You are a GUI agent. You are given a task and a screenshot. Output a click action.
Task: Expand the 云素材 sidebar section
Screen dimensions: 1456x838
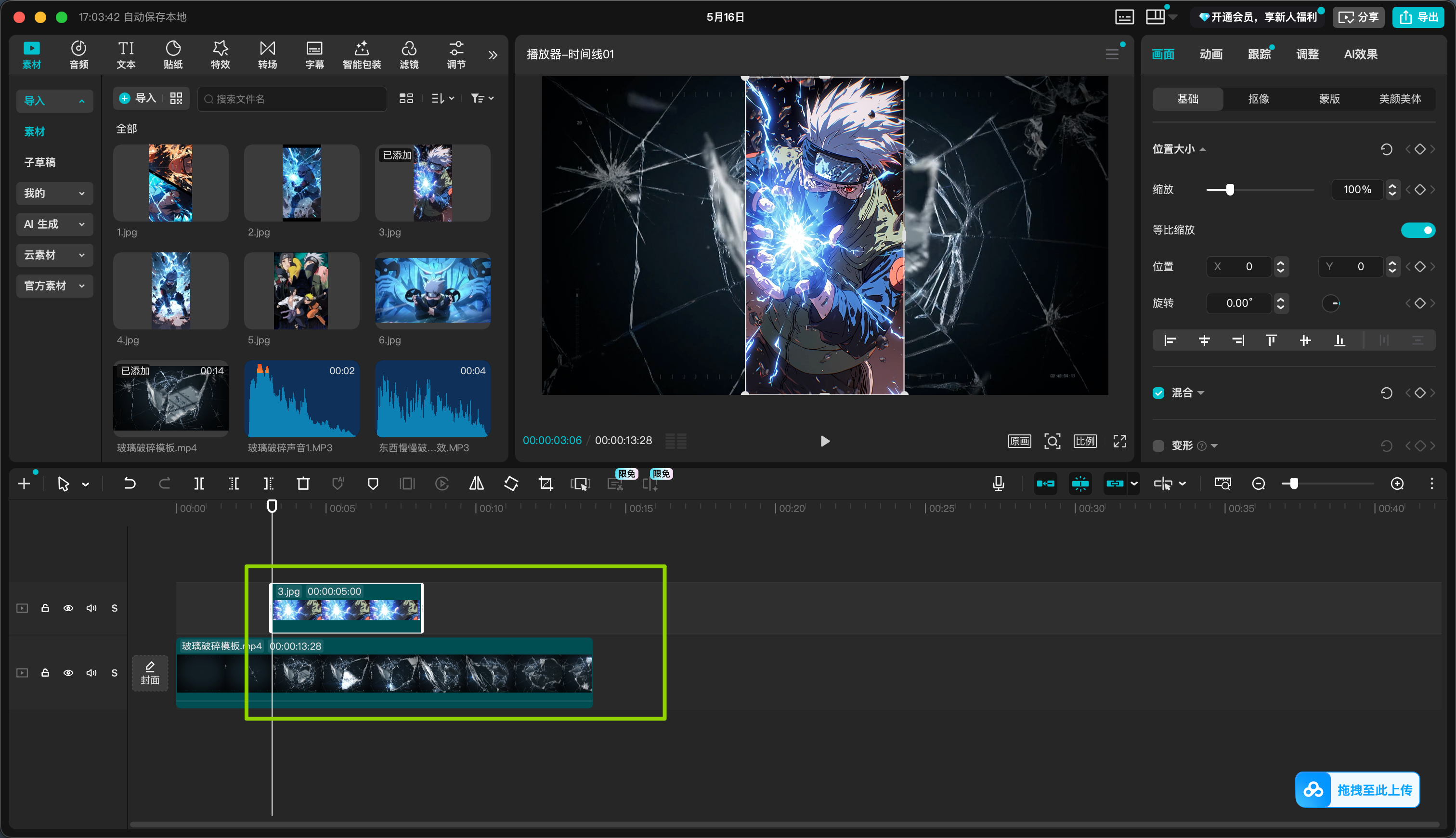[x=55, y=255]
